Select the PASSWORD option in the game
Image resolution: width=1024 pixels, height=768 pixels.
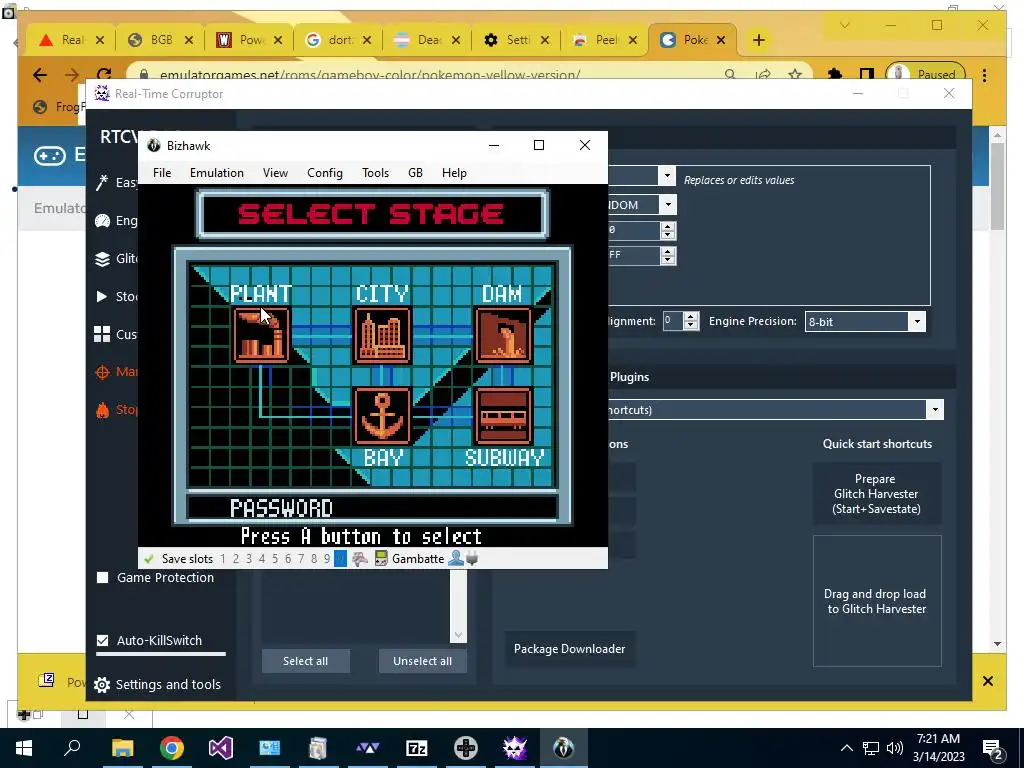click(x=281, y=508)
